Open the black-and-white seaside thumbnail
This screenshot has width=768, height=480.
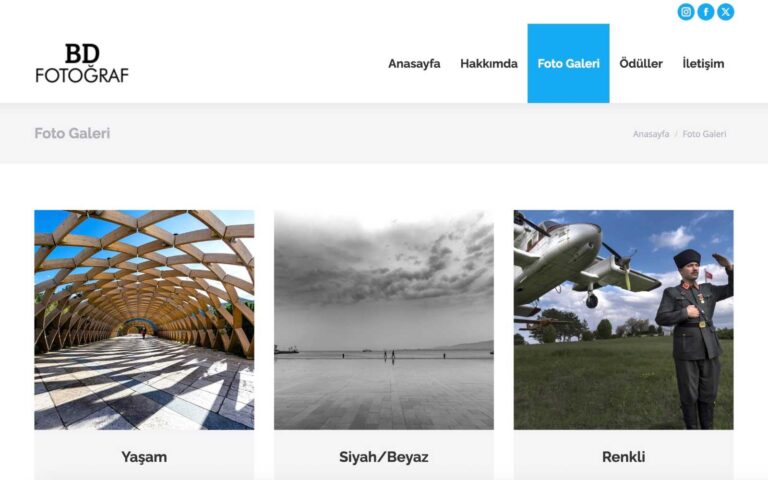(x=384, y=320)
